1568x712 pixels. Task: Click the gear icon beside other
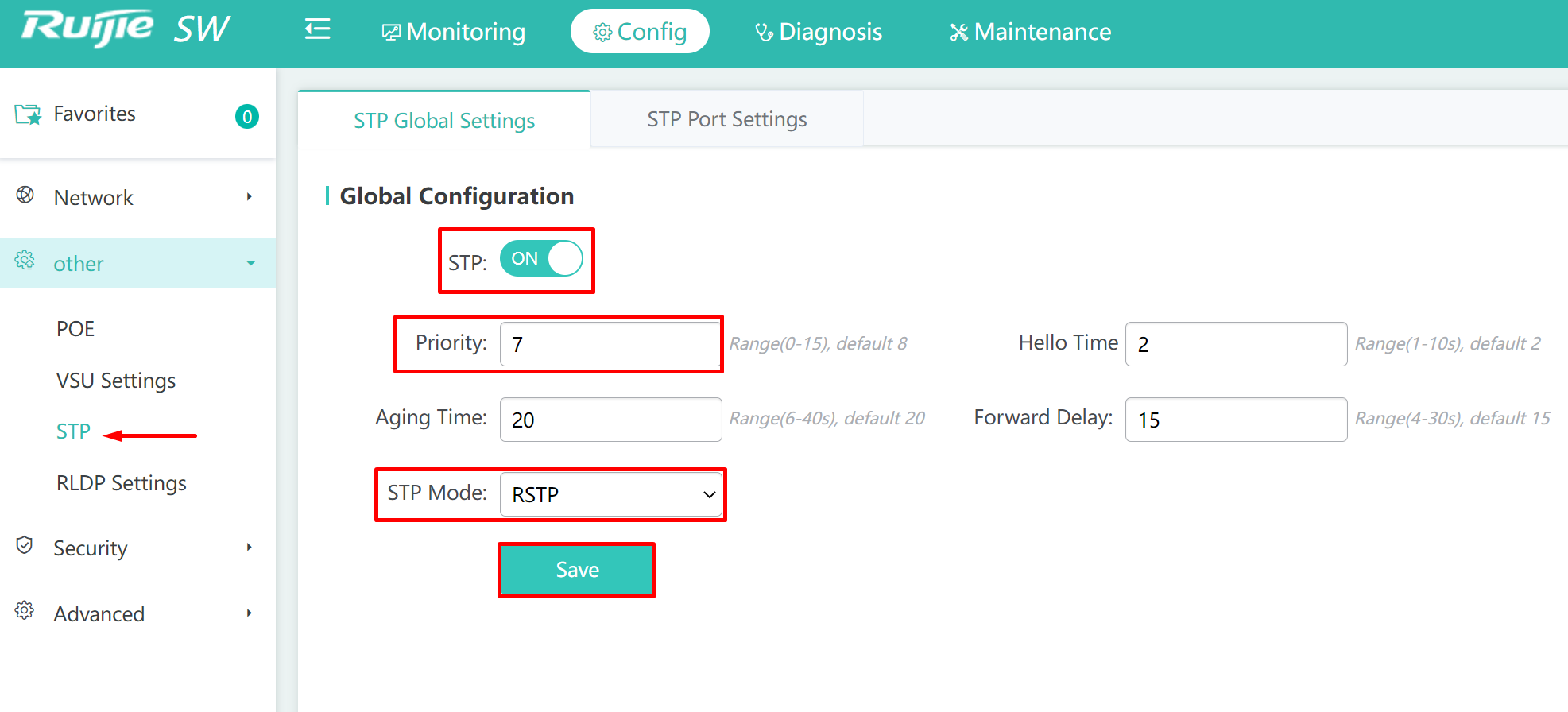point(25,260)
